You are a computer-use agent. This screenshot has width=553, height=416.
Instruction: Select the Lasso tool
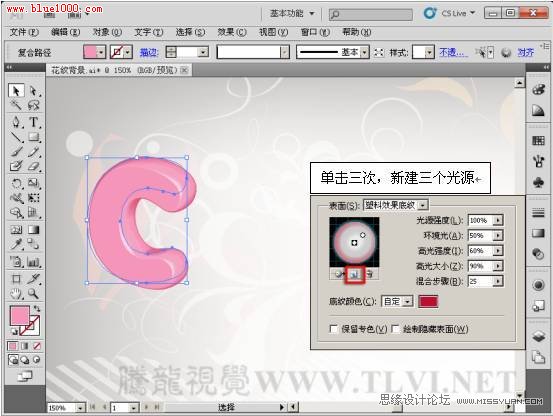pyautogui.click(x=34, y=105)
